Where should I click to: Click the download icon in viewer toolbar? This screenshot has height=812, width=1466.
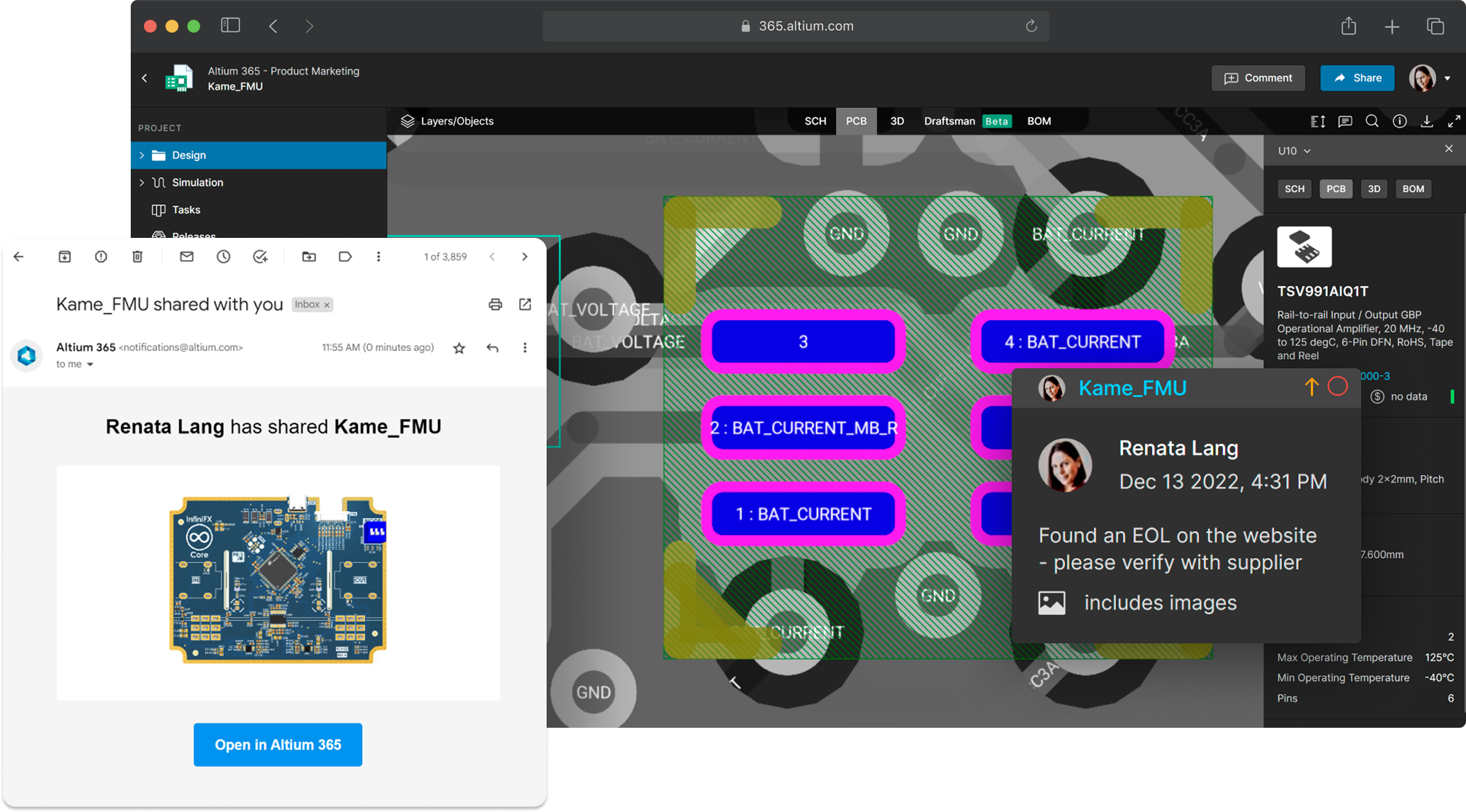(x=1427, y=121)
